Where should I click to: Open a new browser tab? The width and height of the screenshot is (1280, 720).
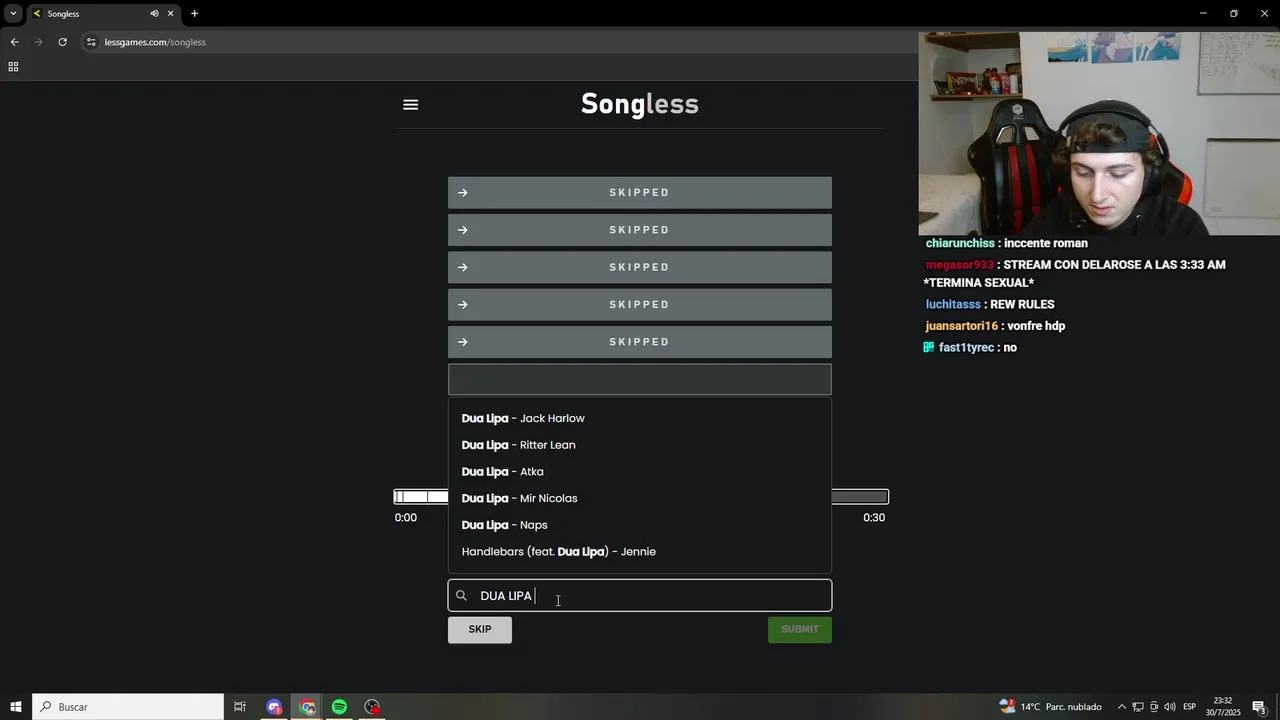[194, 14]
